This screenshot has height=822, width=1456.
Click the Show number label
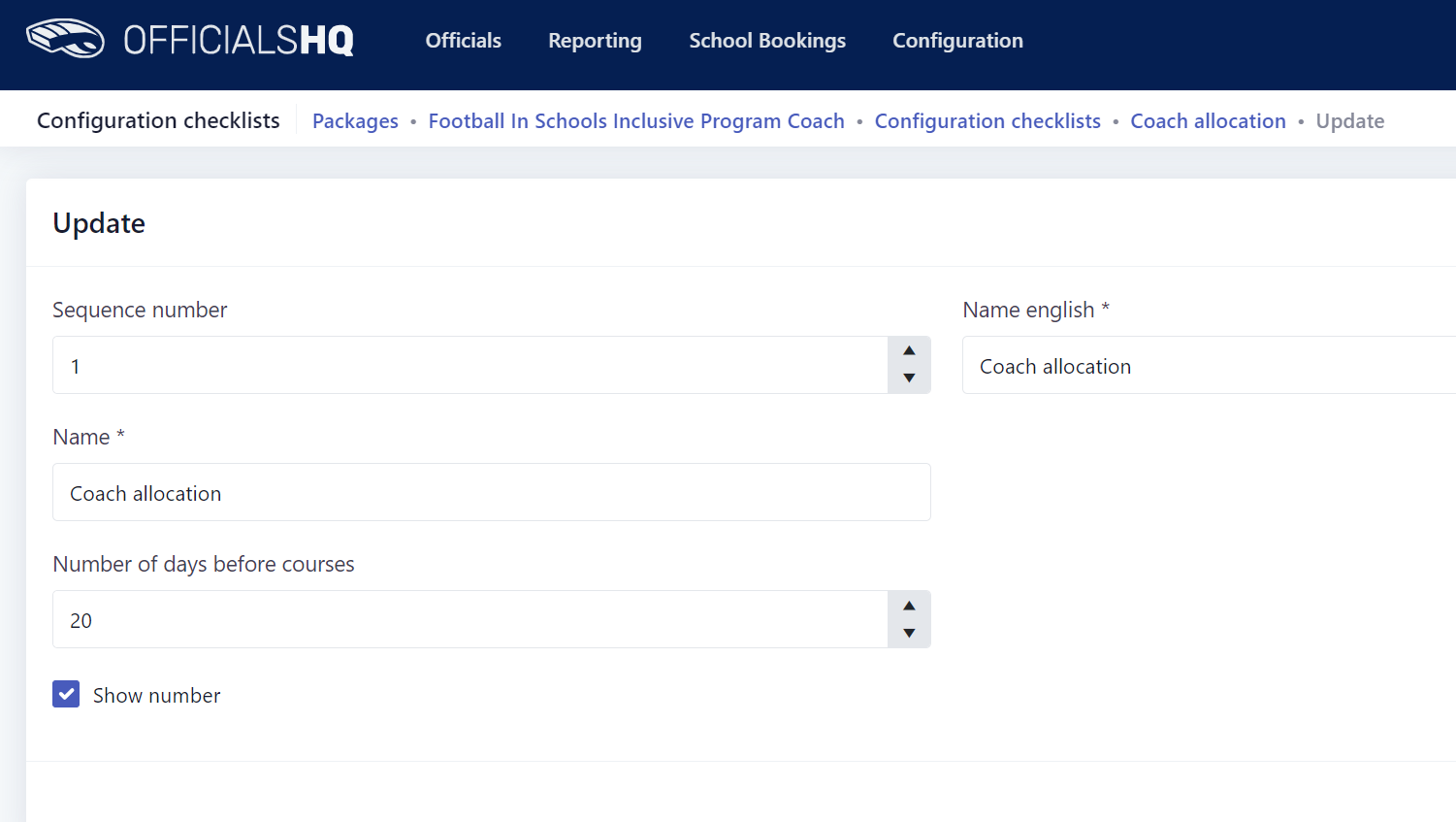156,695
